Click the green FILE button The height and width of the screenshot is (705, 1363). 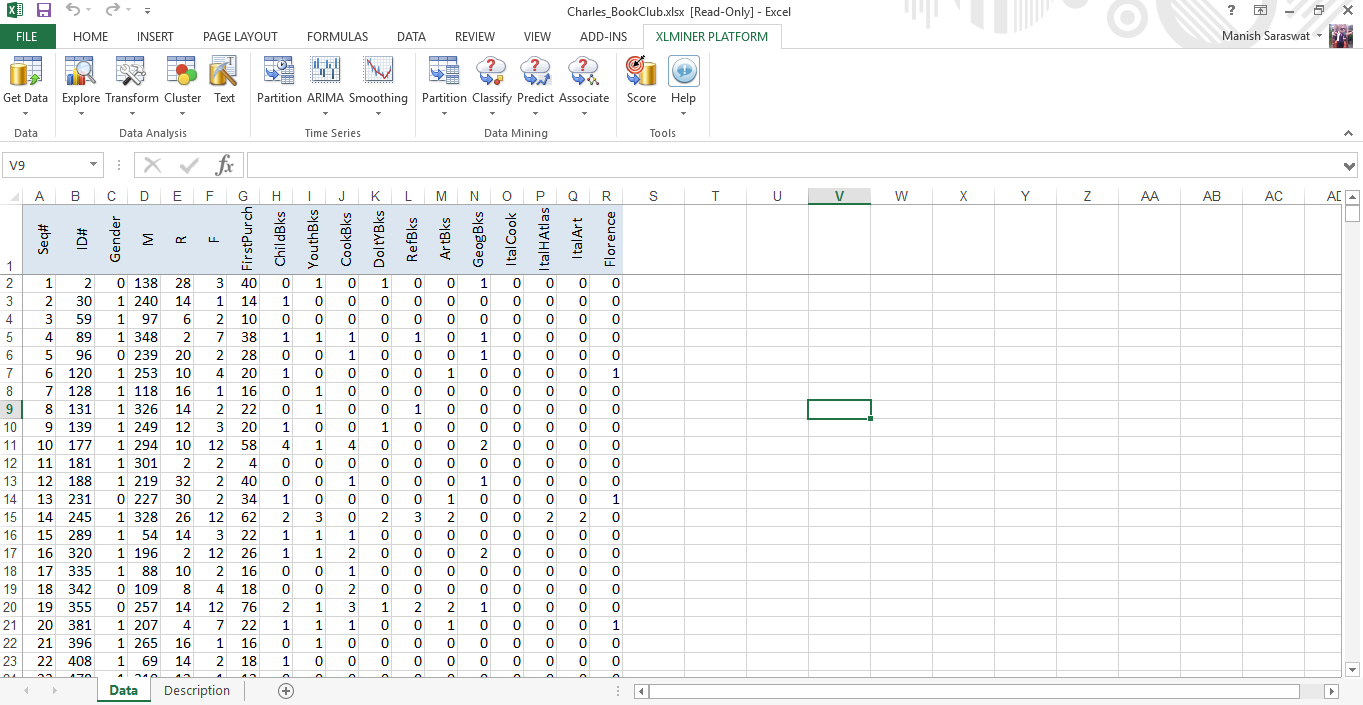[x=27, y=37]
